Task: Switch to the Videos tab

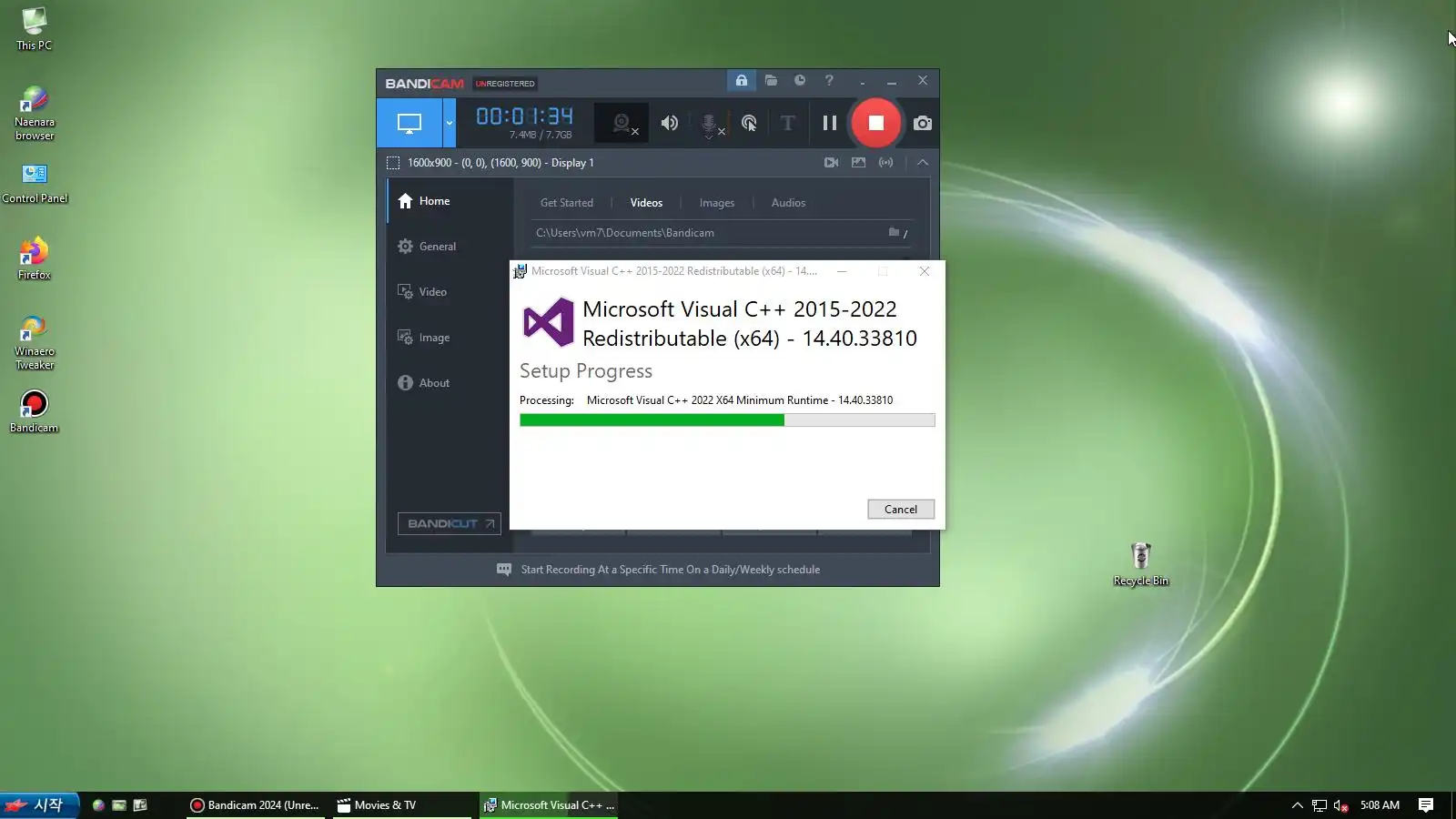Action: point(646,203)
